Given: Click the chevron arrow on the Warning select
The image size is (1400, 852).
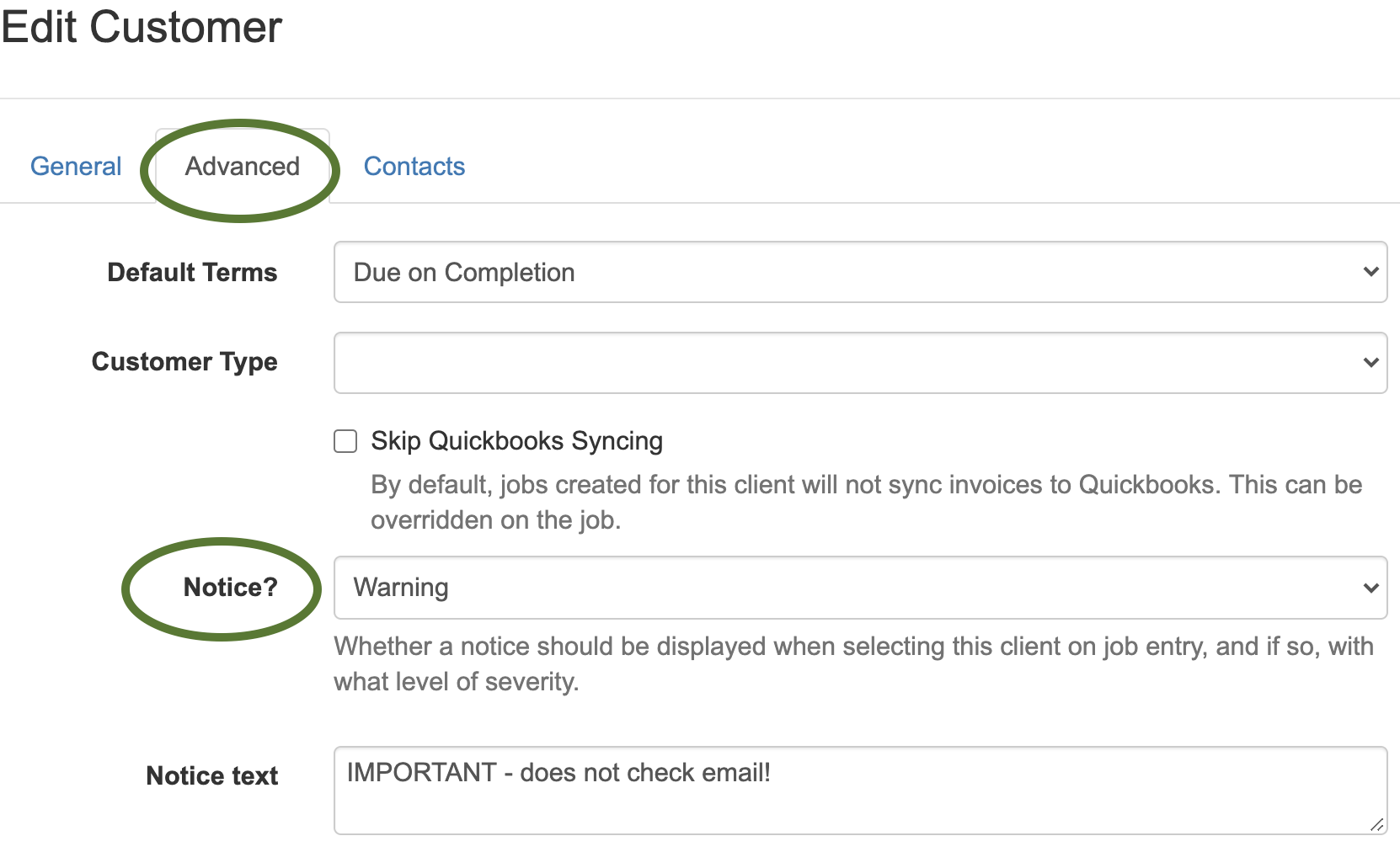Looking at the screenshot, I should 1371,588.
